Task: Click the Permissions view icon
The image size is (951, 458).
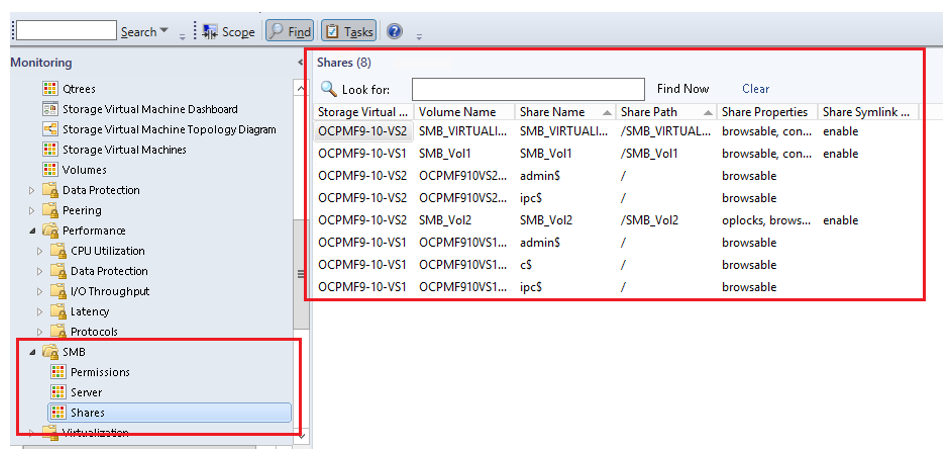Action: (58, 372)
